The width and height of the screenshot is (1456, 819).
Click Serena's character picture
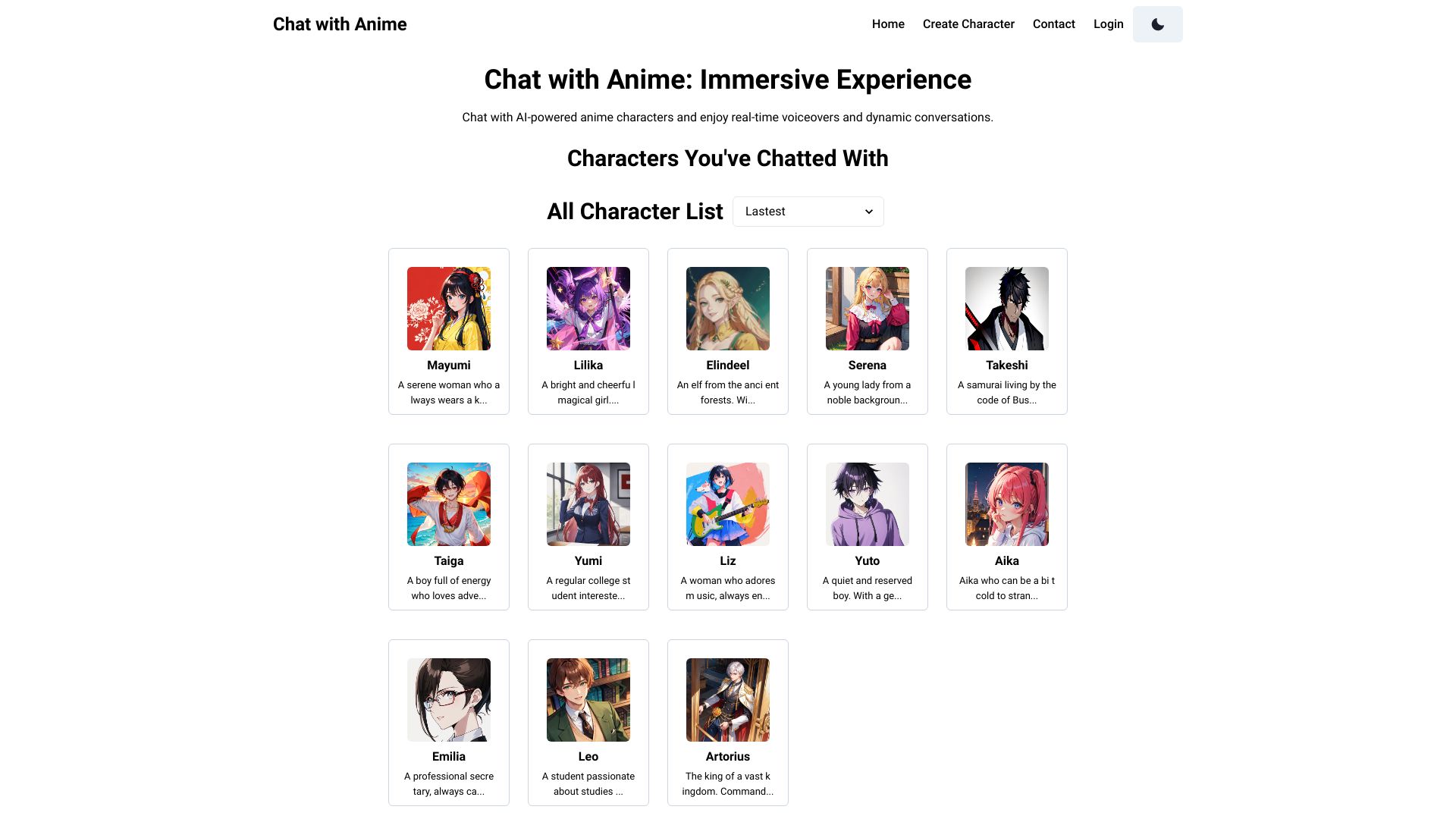click(x=868, y=309)
